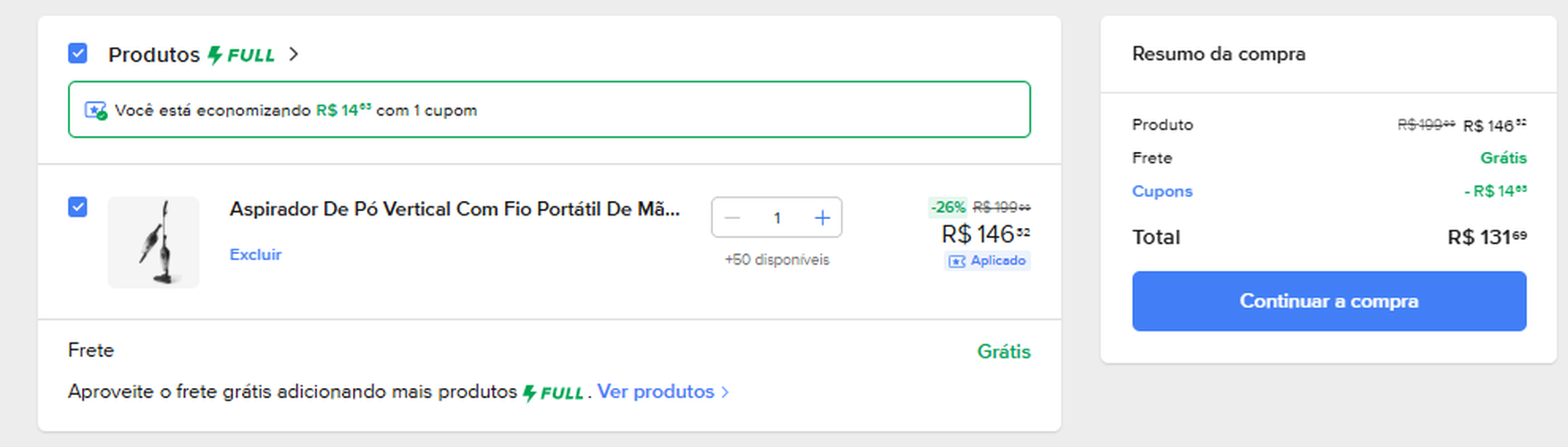The width and height of the screenshot is (1568, 447).
Task: Click the -26% discount badge
Action: [x=947, y=207]
